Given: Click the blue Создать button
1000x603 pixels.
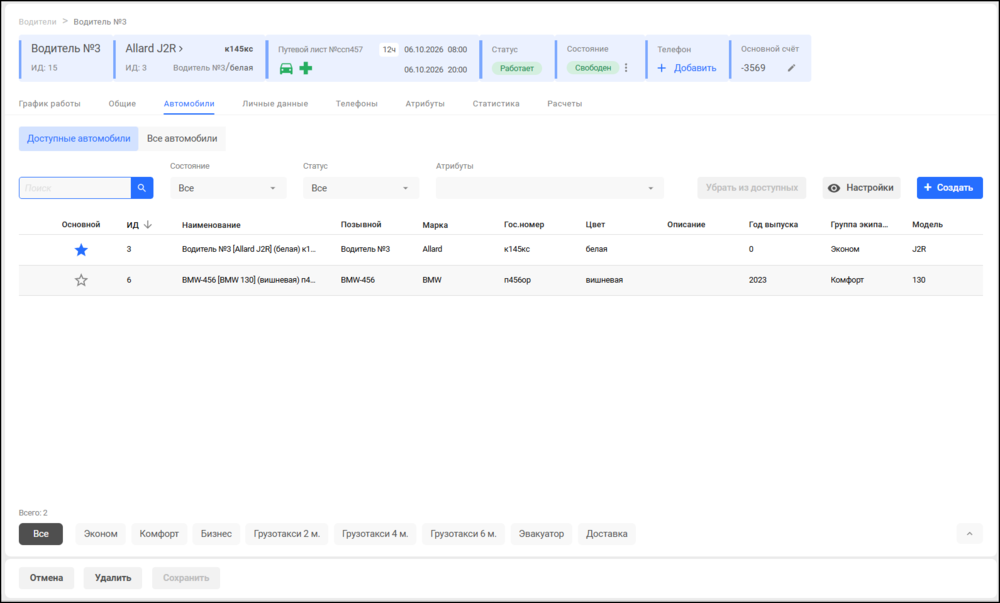Looking at the screenshot, I should tap(949, 188).
